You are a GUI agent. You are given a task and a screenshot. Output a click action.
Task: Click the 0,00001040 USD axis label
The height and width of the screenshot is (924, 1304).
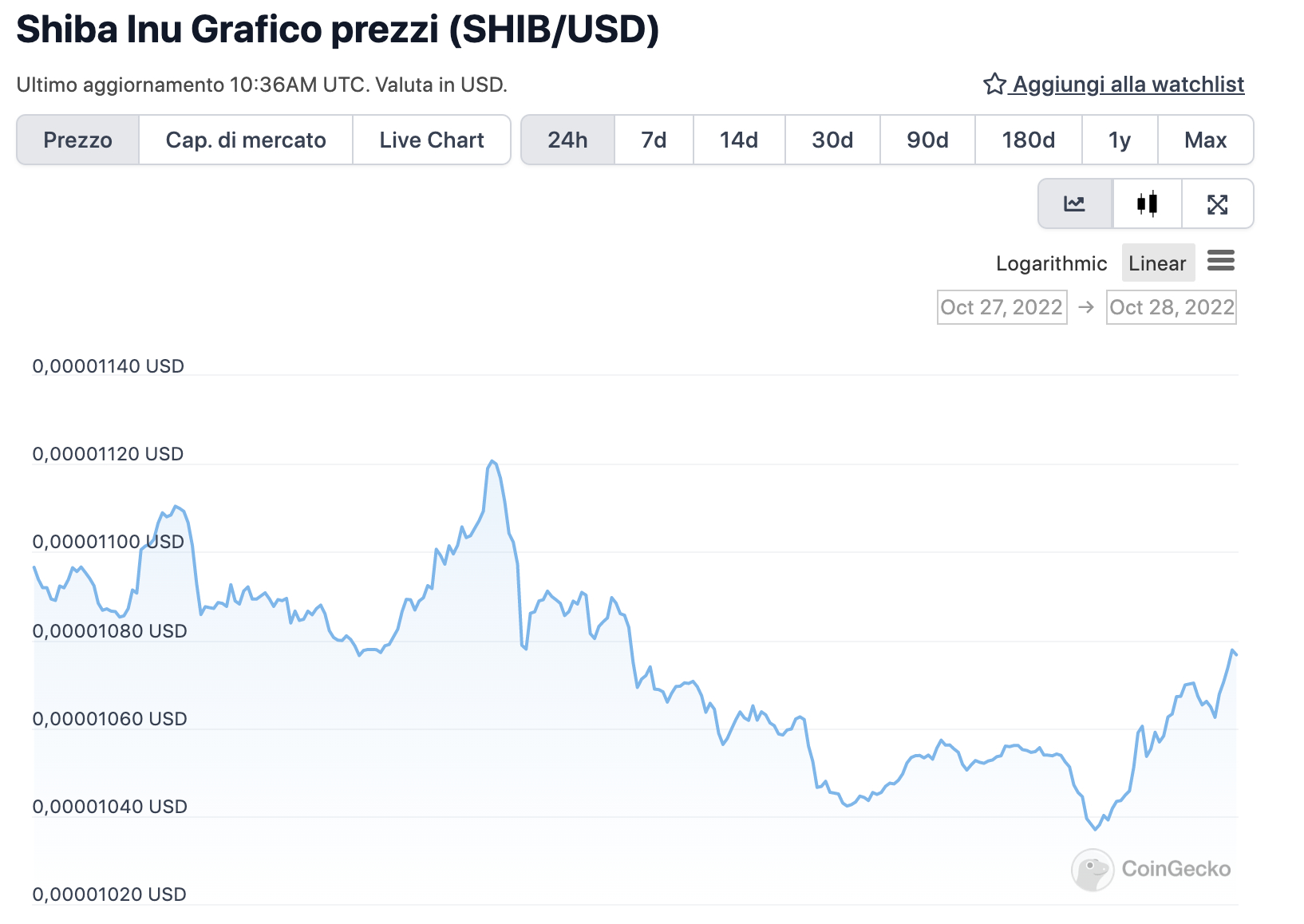pos(109,807)
